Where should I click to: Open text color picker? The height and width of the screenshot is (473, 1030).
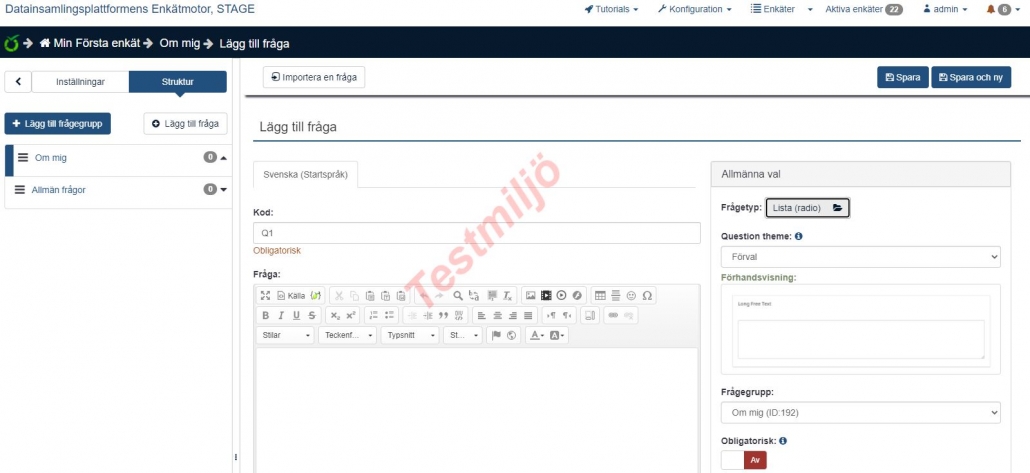[537, 335]
